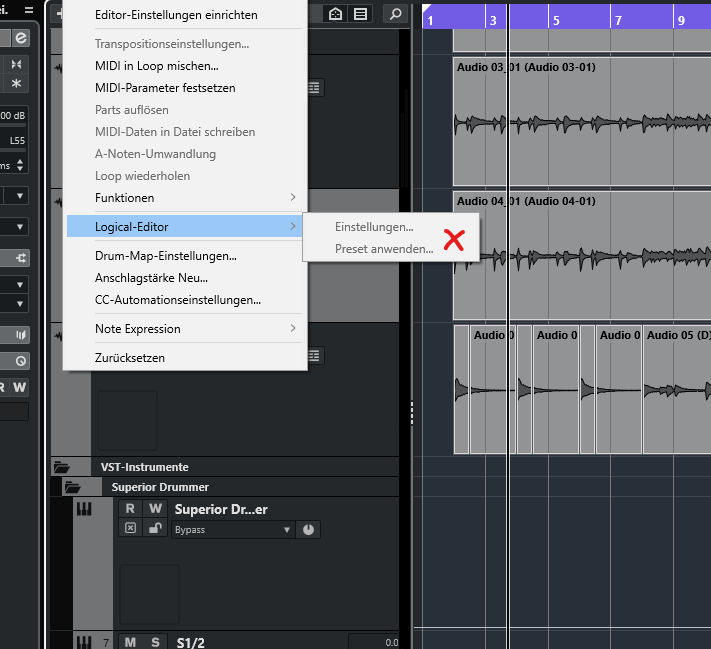The height and width of the screenshot is (649, 711).
Task: Click the Superior Drummer folder icon
Action: click(x=72, y=487)
